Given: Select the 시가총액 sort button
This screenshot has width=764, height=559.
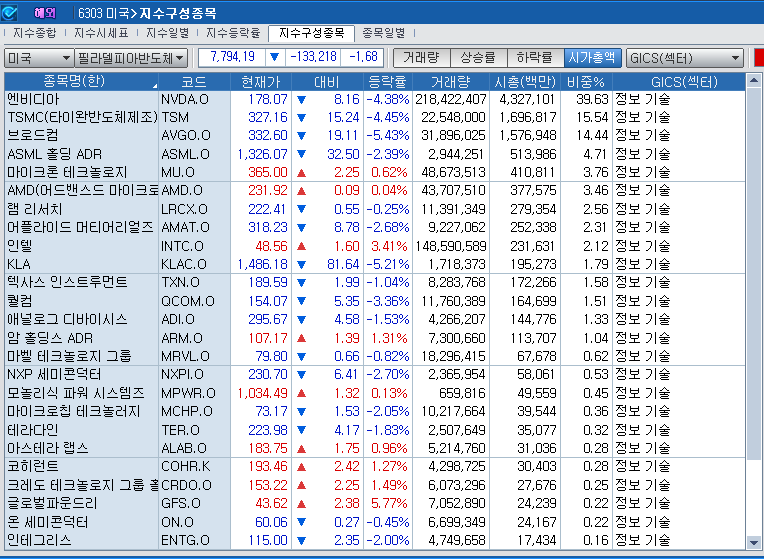Looking at the screenshot, I should [x=592, y=58].
